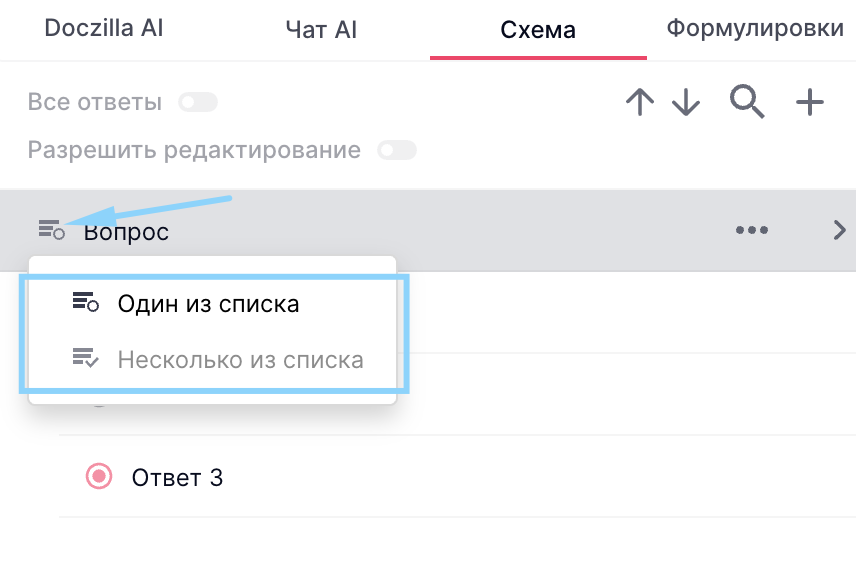Toggle the Все ответы switch

pyautogui.click(x=197, y=102)
